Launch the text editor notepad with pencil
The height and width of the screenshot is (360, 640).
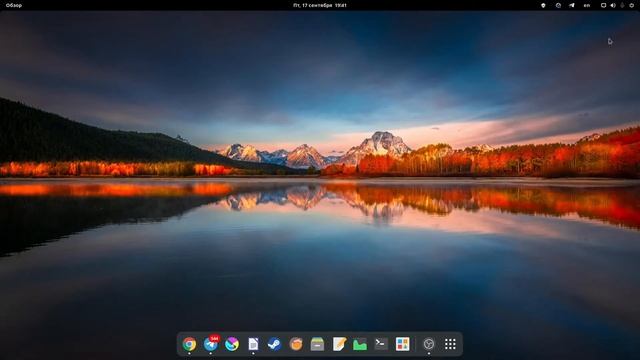[x=339, y=344]
